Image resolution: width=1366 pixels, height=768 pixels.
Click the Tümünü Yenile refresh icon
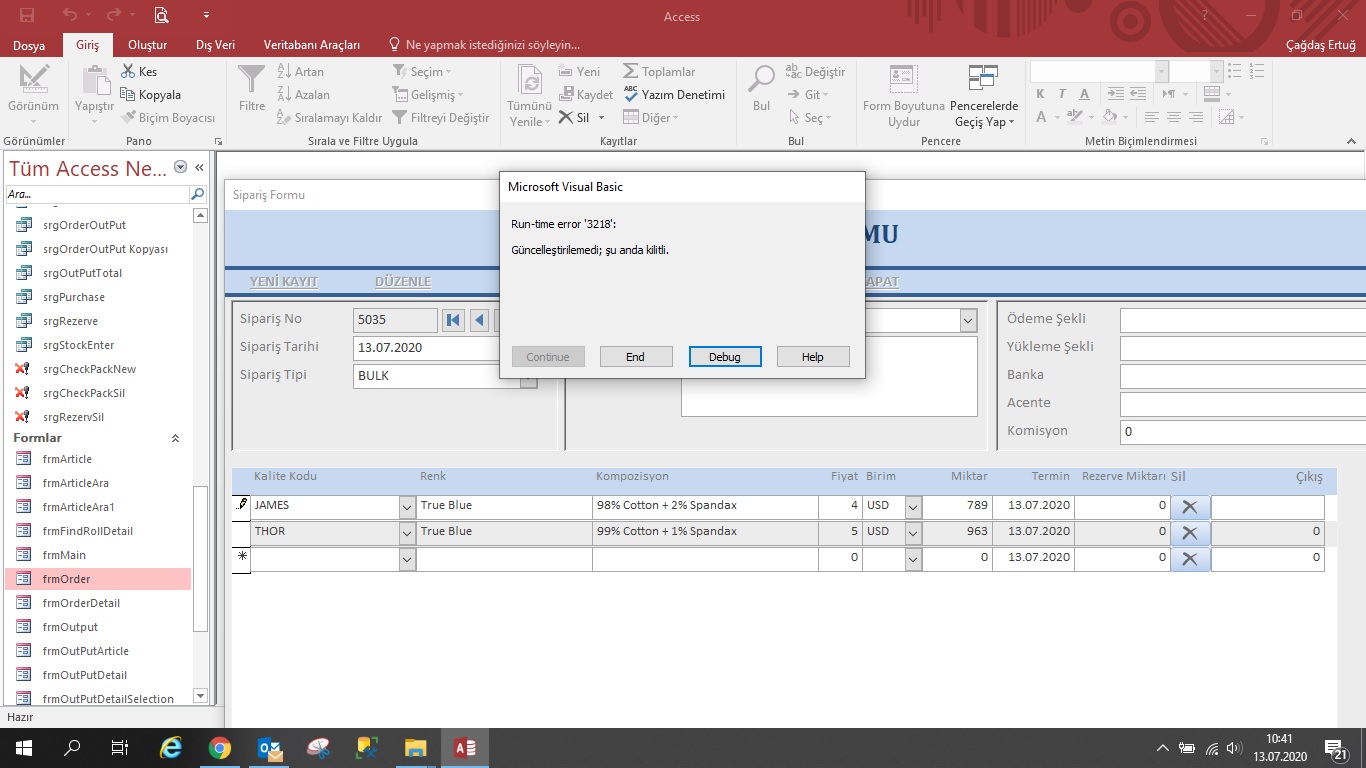click(x=529, y=80)
